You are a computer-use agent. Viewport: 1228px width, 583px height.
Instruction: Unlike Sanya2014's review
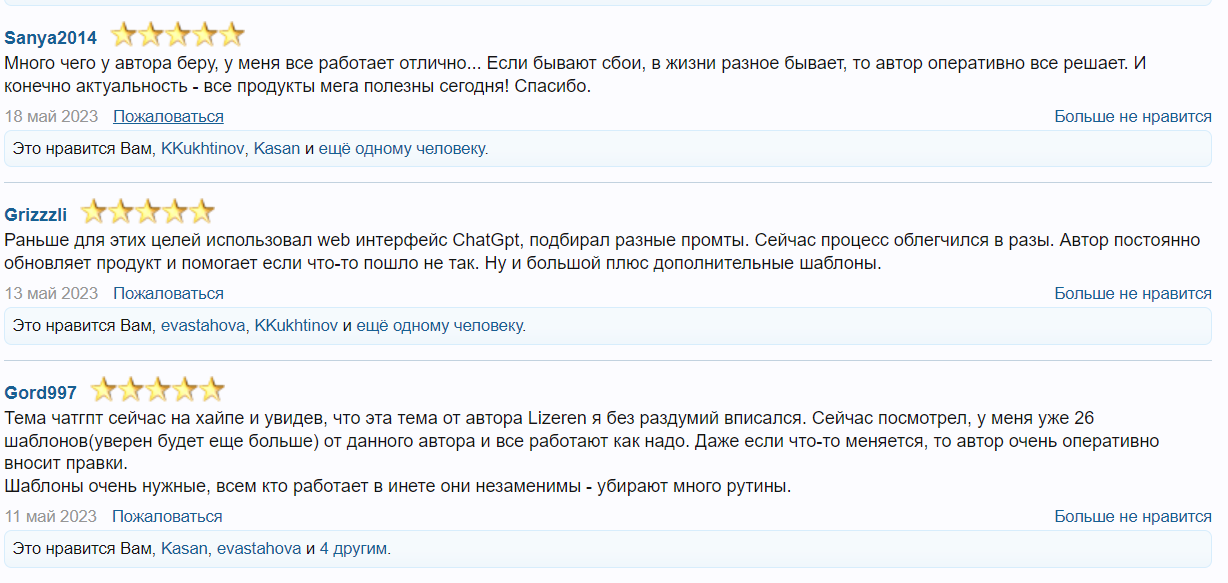(1132, 116)
